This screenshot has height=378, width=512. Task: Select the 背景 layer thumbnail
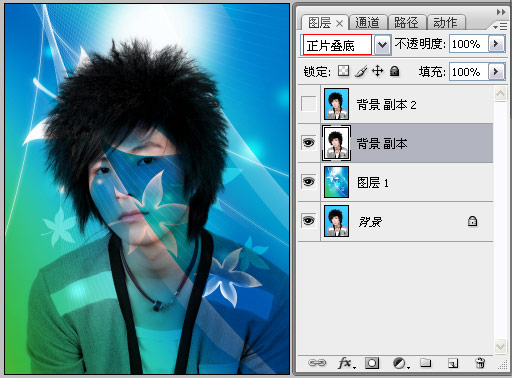[336, 221]
